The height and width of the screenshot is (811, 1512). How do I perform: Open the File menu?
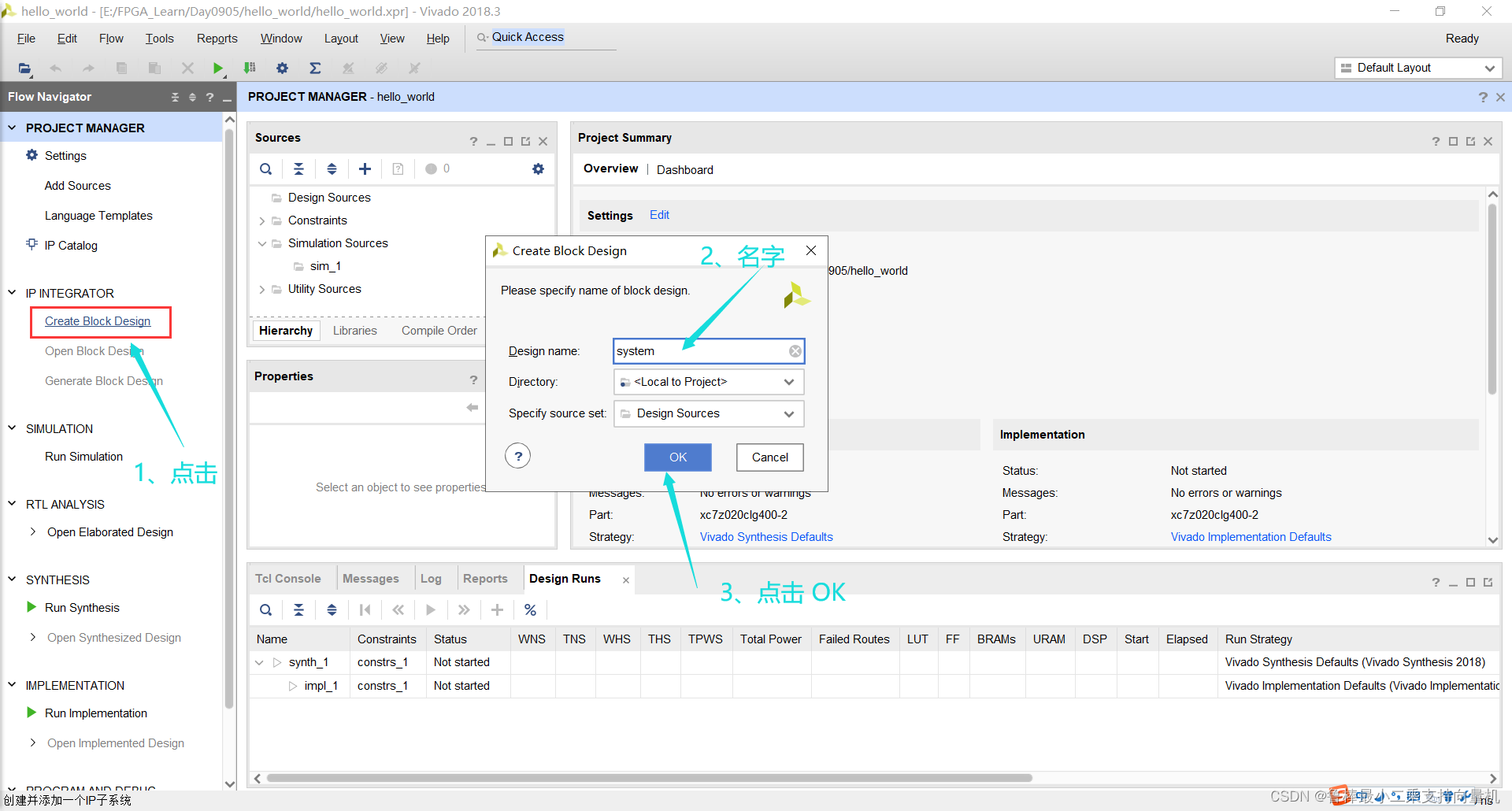tap(26, 39)
